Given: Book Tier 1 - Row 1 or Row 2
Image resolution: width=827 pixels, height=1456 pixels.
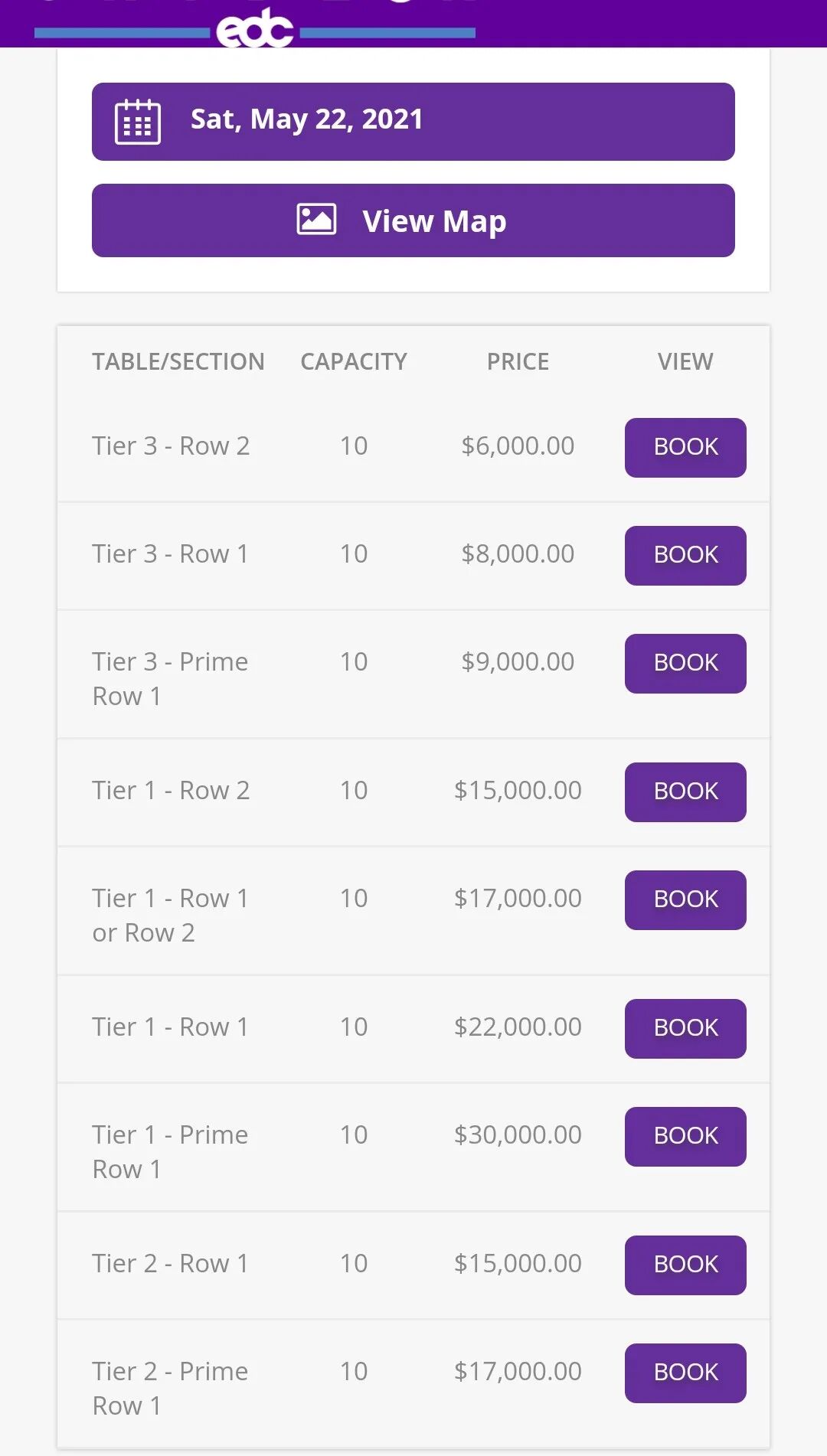Looking at the screenshot, I should [685, 899].
